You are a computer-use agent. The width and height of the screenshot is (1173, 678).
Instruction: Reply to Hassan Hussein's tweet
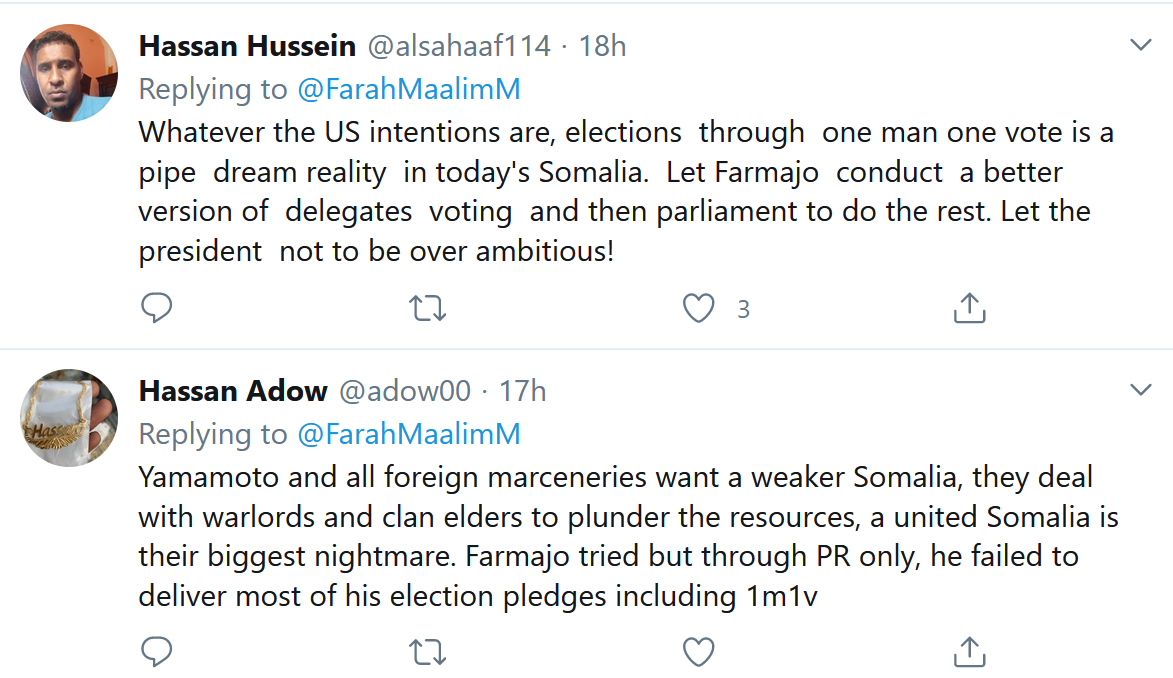tap(156, 309)
